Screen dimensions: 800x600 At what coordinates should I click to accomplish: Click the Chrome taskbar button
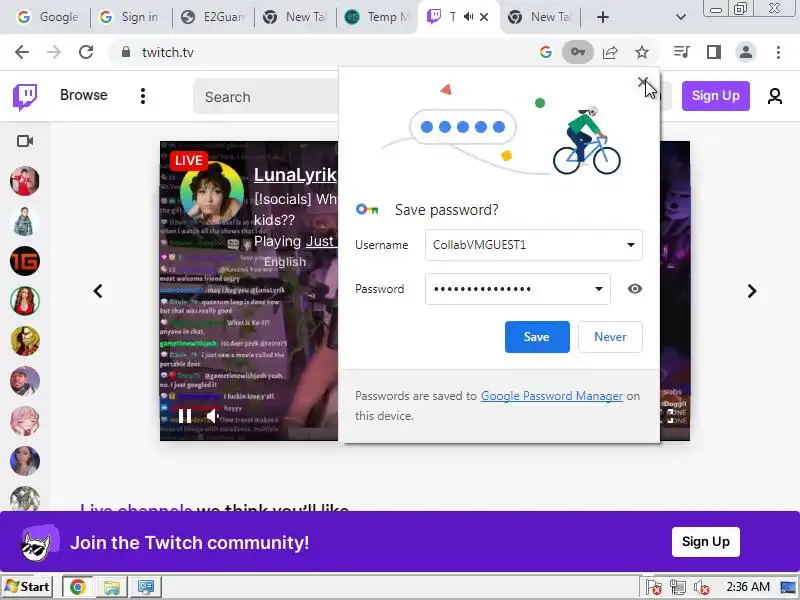[x=78, y=587]
